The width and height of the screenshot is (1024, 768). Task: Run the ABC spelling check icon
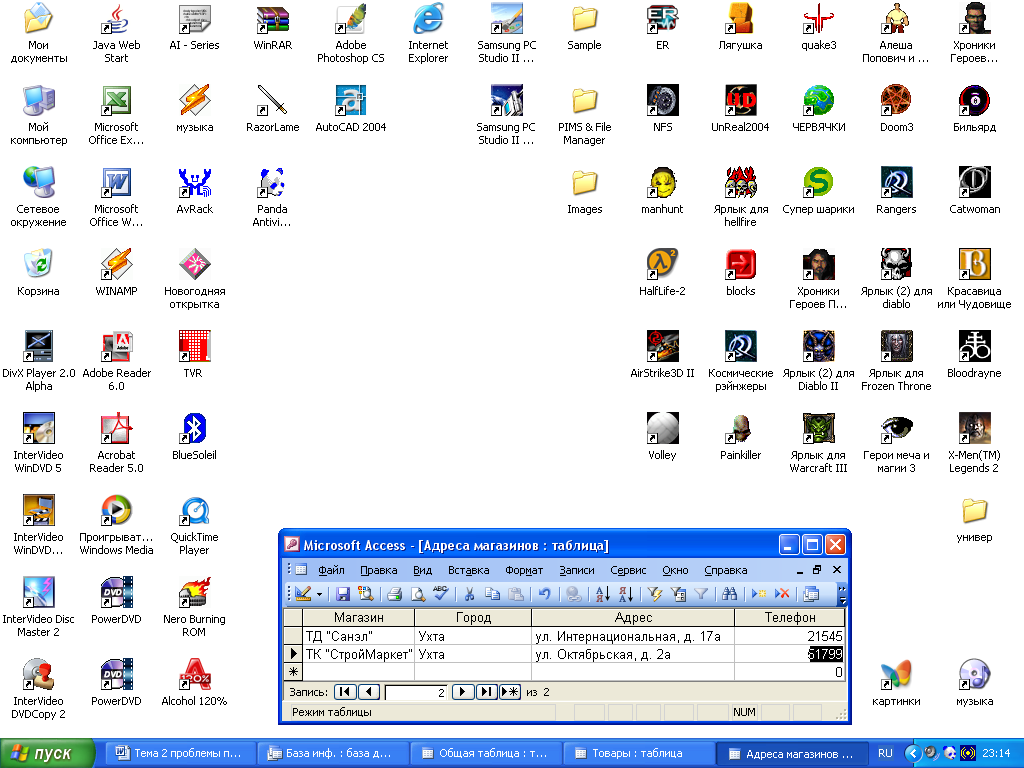(441, 594)
